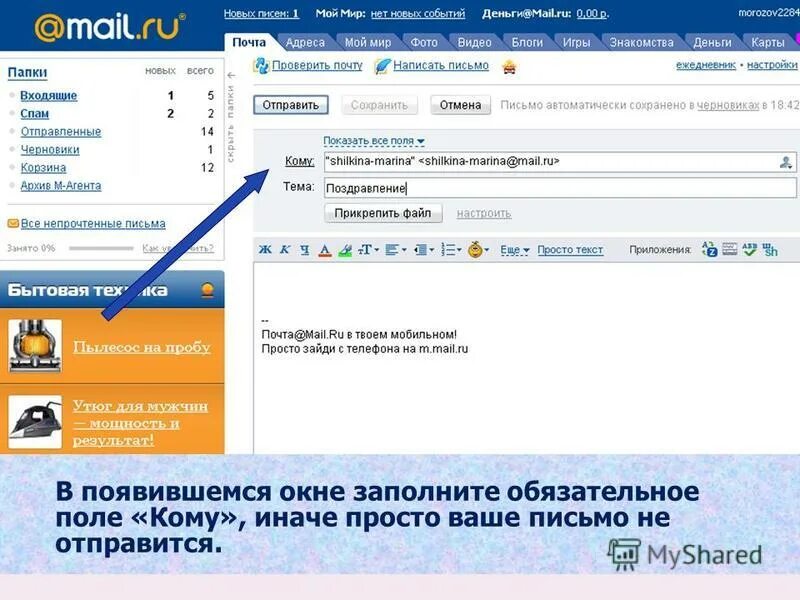The image size is (800, 600).
Task: Open черновиках link in autosave message
Action: click(728, 105)
